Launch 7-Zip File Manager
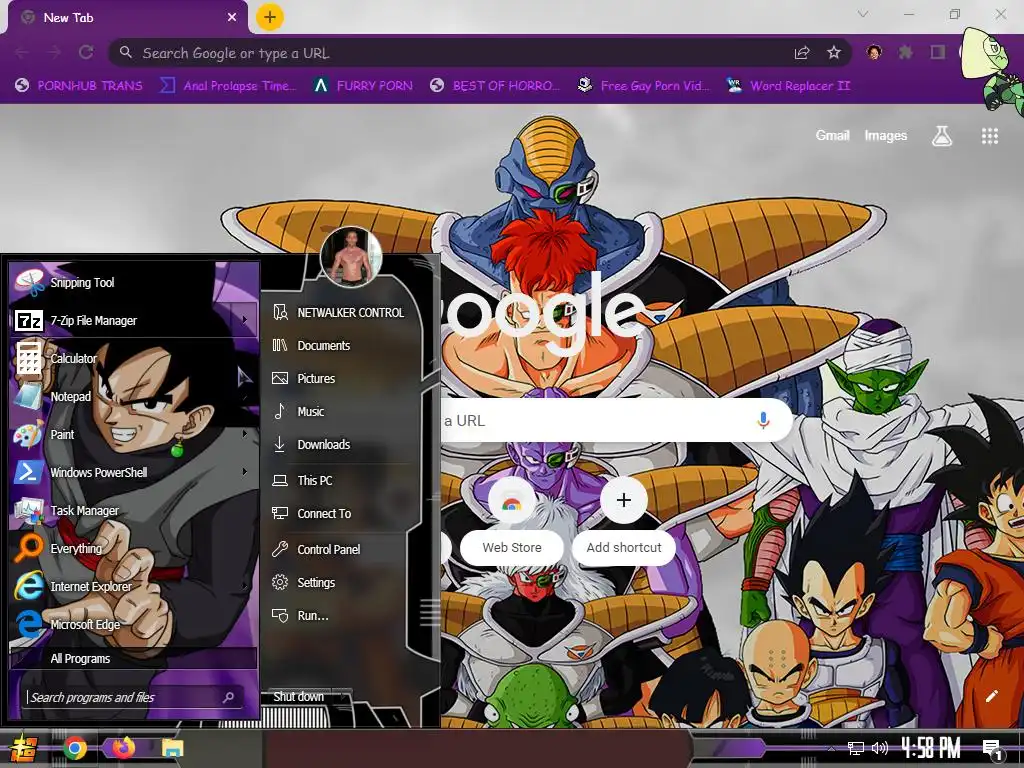This screenshot has width=1024, height=768. pos(133,320)
